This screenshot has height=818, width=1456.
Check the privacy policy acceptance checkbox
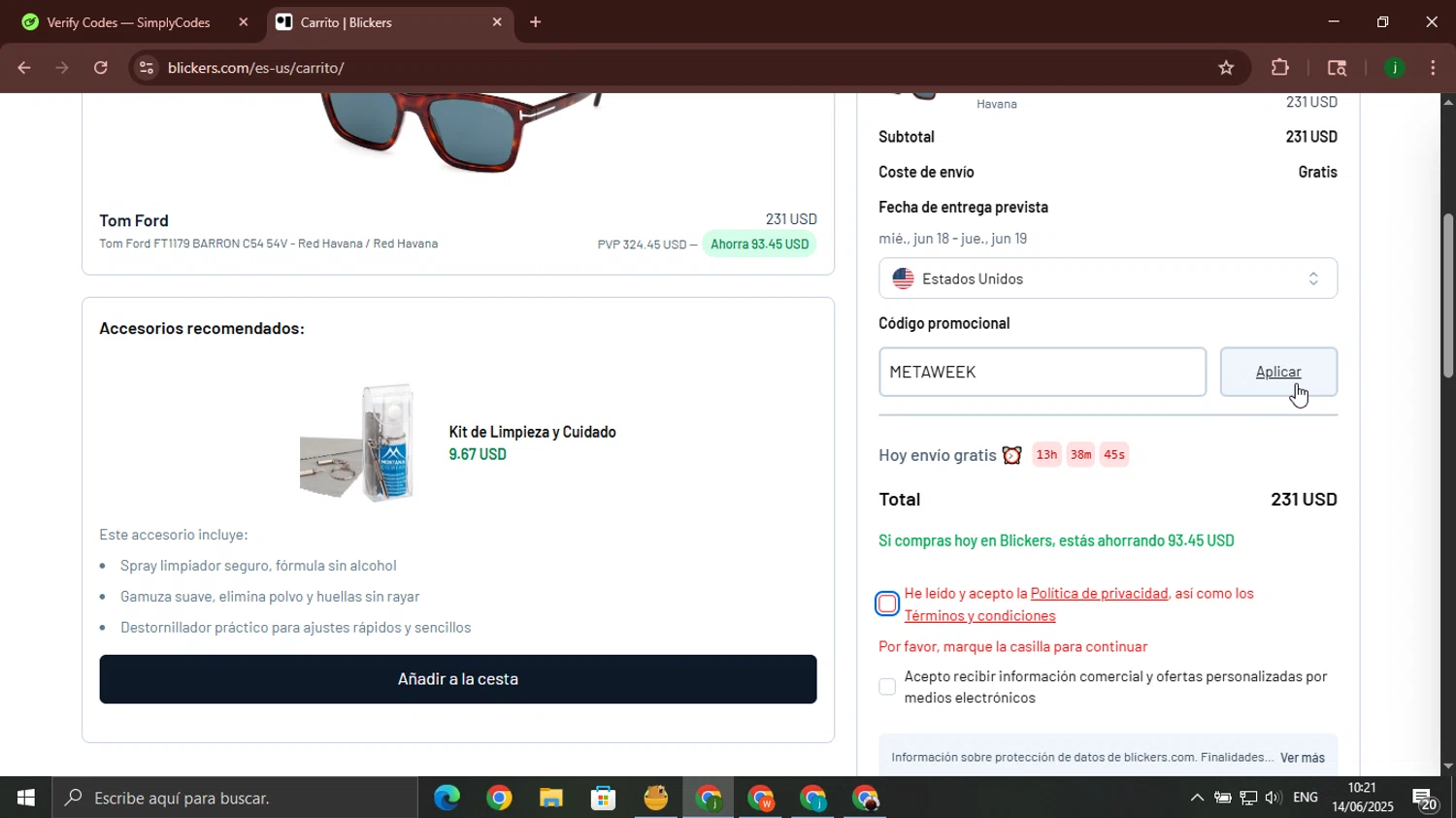pyautogui.click(x=887, y=604)
